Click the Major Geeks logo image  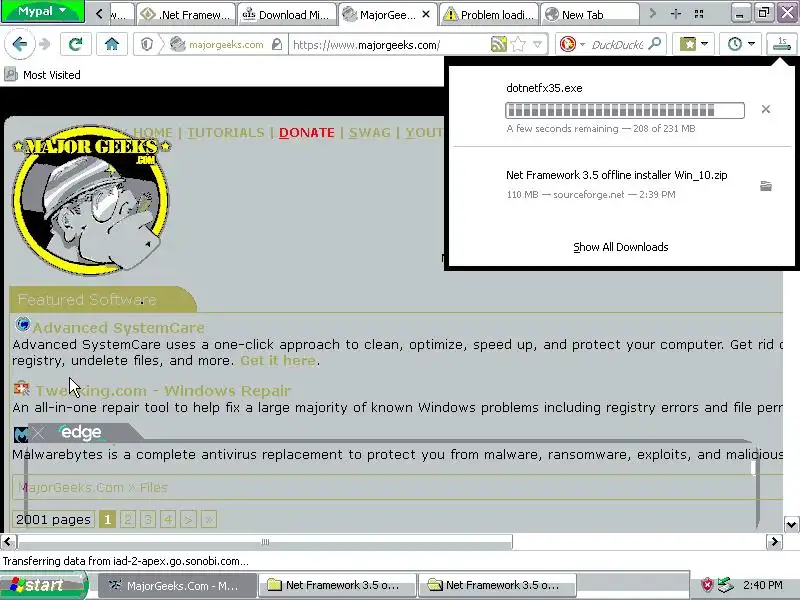tap(91, 200)
